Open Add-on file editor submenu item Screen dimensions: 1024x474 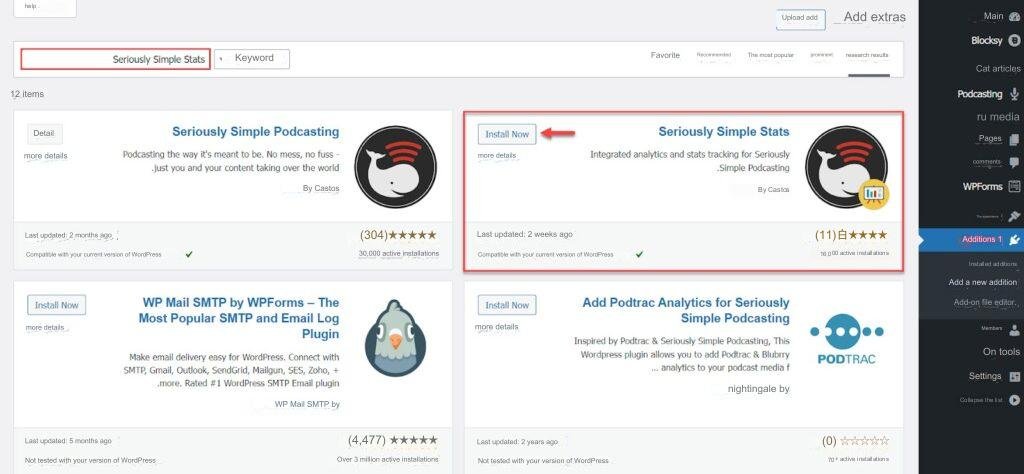985,302
